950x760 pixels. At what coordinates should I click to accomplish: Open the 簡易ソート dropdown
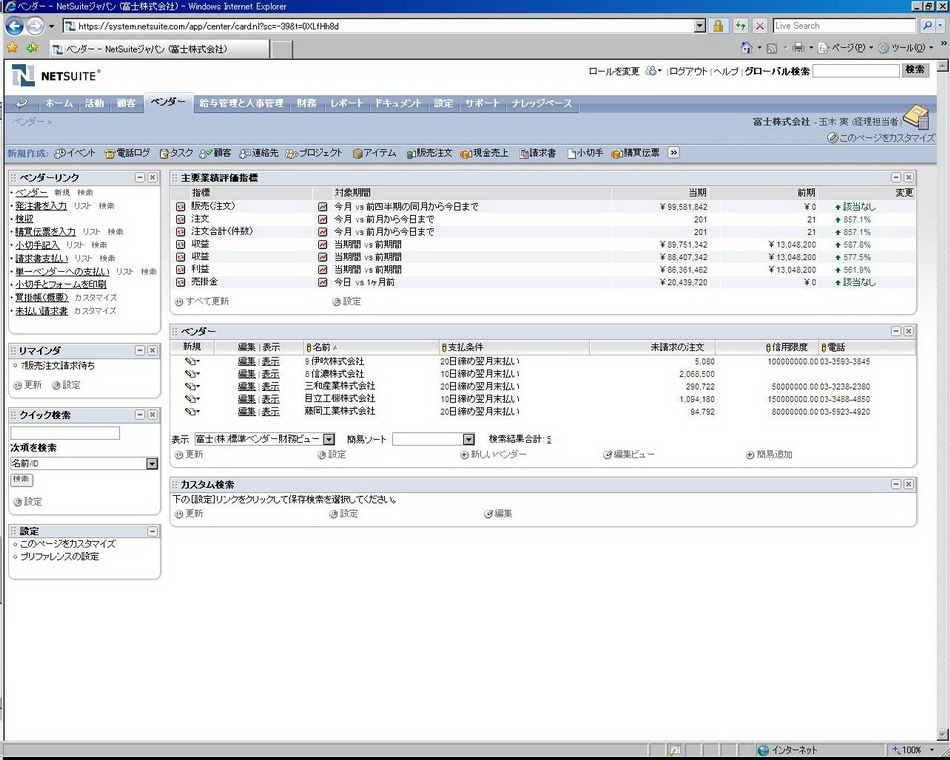pos(468,439)
